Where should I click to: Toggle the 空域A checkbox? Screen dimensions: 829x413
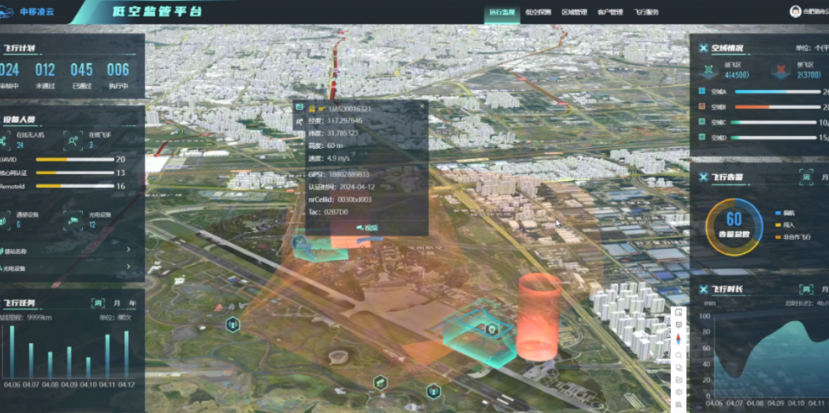pos(702,91)
